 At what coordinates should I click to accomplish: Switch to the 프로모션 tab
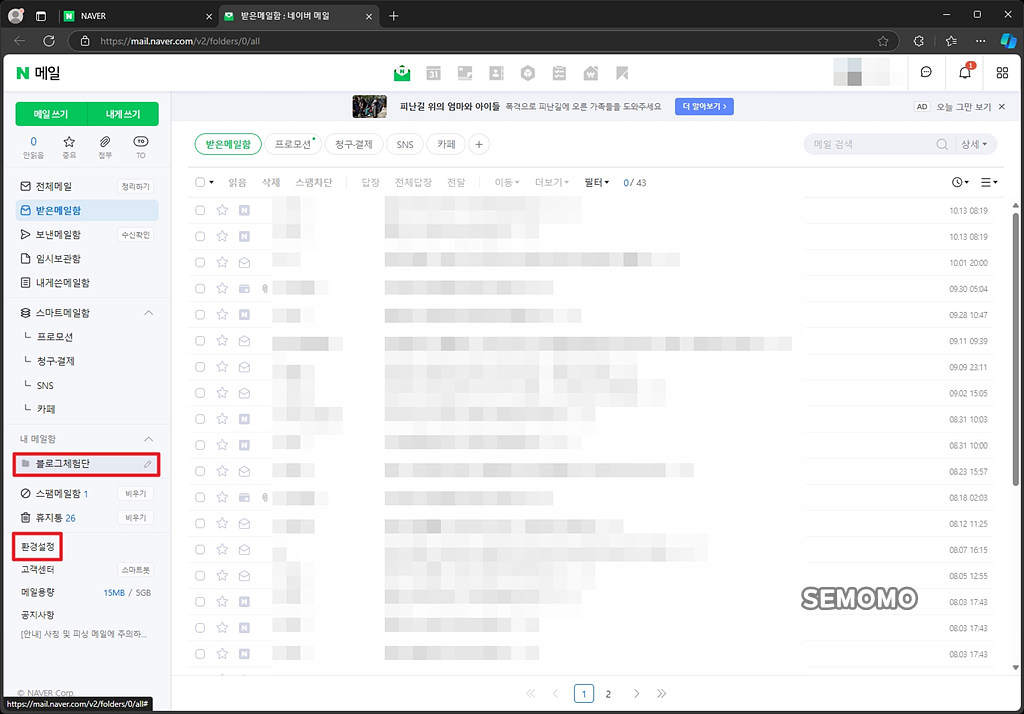[293, 144]
